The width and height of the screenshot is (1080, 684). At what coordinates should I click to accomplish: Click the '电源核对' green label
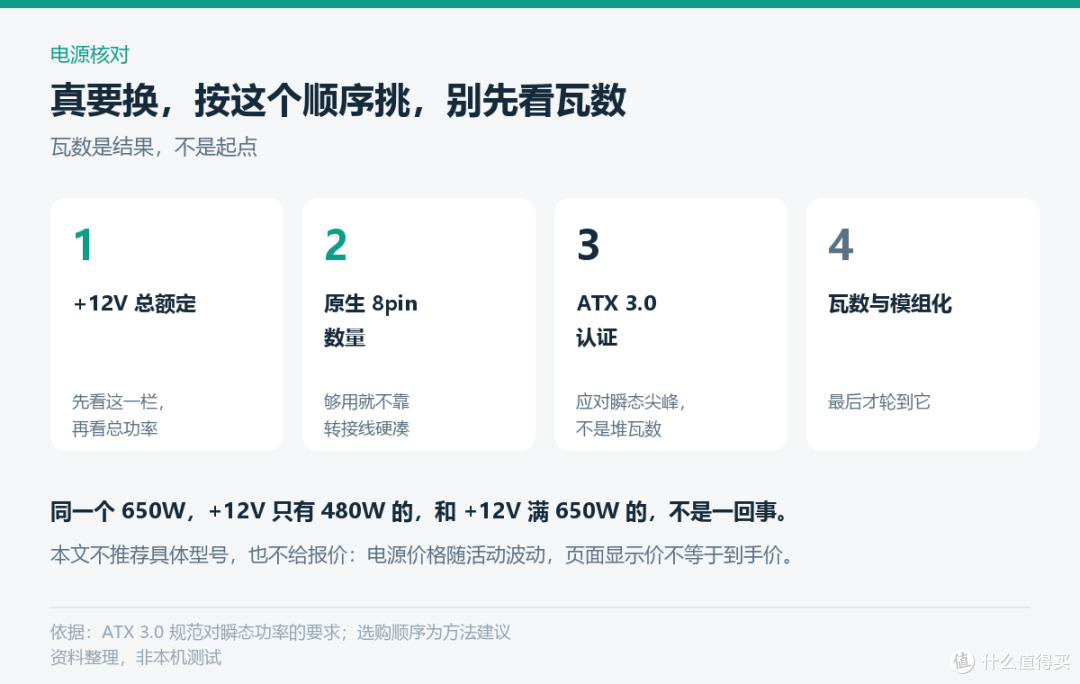click(x=90, y=54)
